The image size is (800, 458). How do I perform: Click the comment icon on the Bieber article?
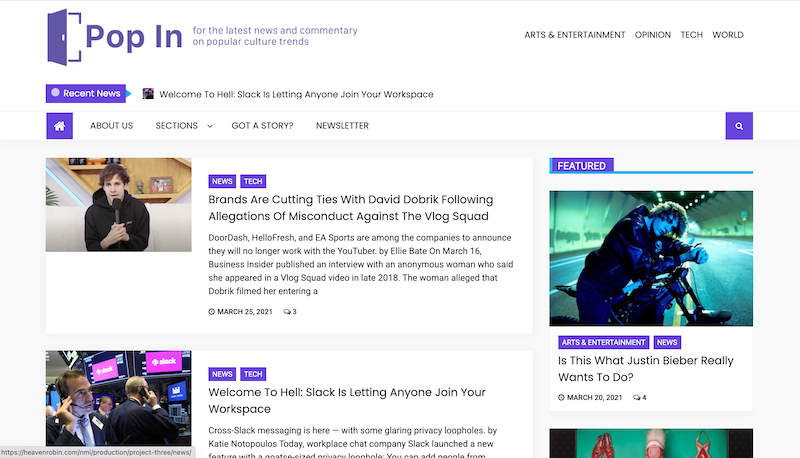[637, 397]
